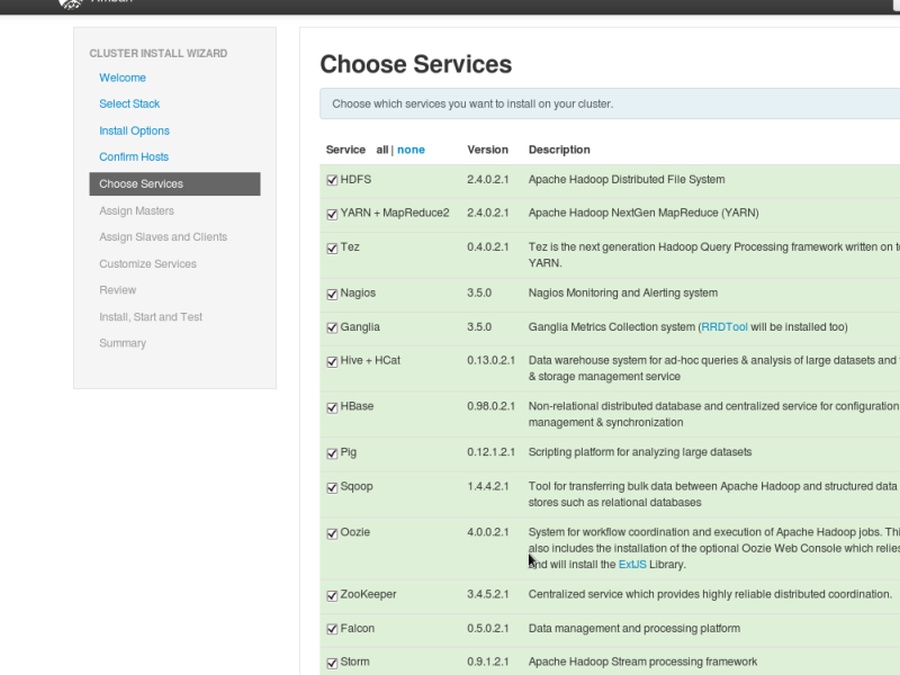Disable the Storm service checkbox
Image resolution: width=900 pixels, height=675 pixels.
(332, 663)
